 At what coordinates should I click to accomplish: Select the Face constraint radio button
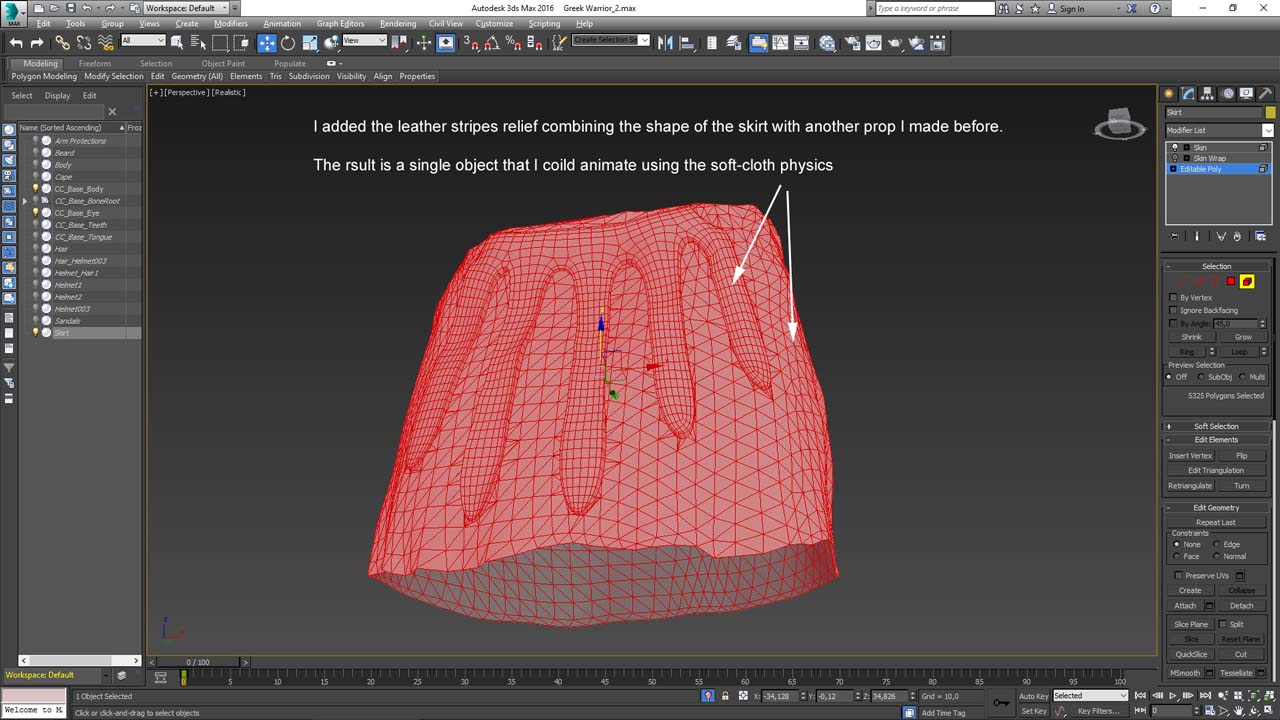click(x=1176, y=556)
